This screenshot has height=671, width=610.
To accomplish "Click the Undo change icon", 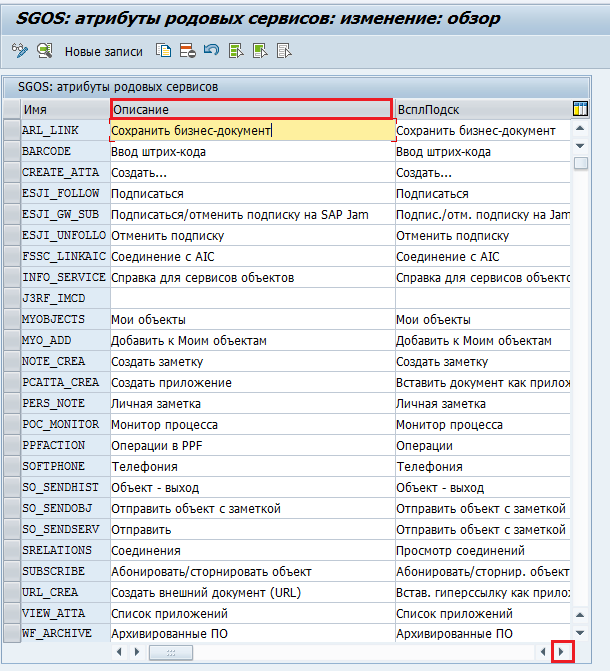I will [210, 50].
